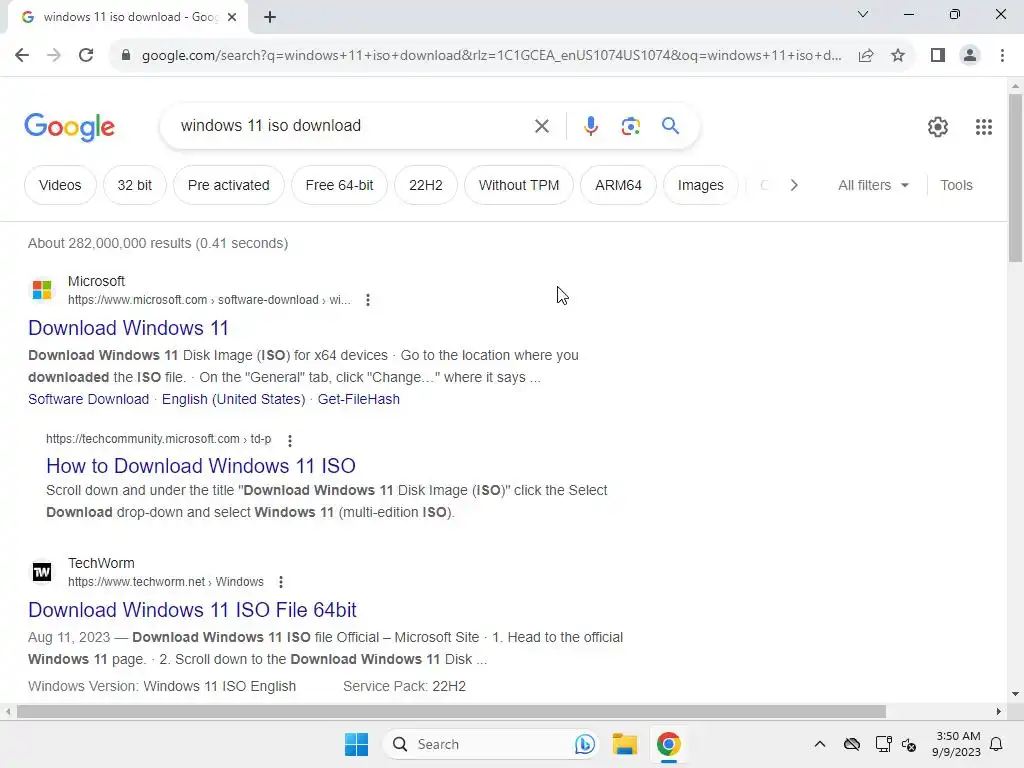Open Google quick settings gear

938,127
